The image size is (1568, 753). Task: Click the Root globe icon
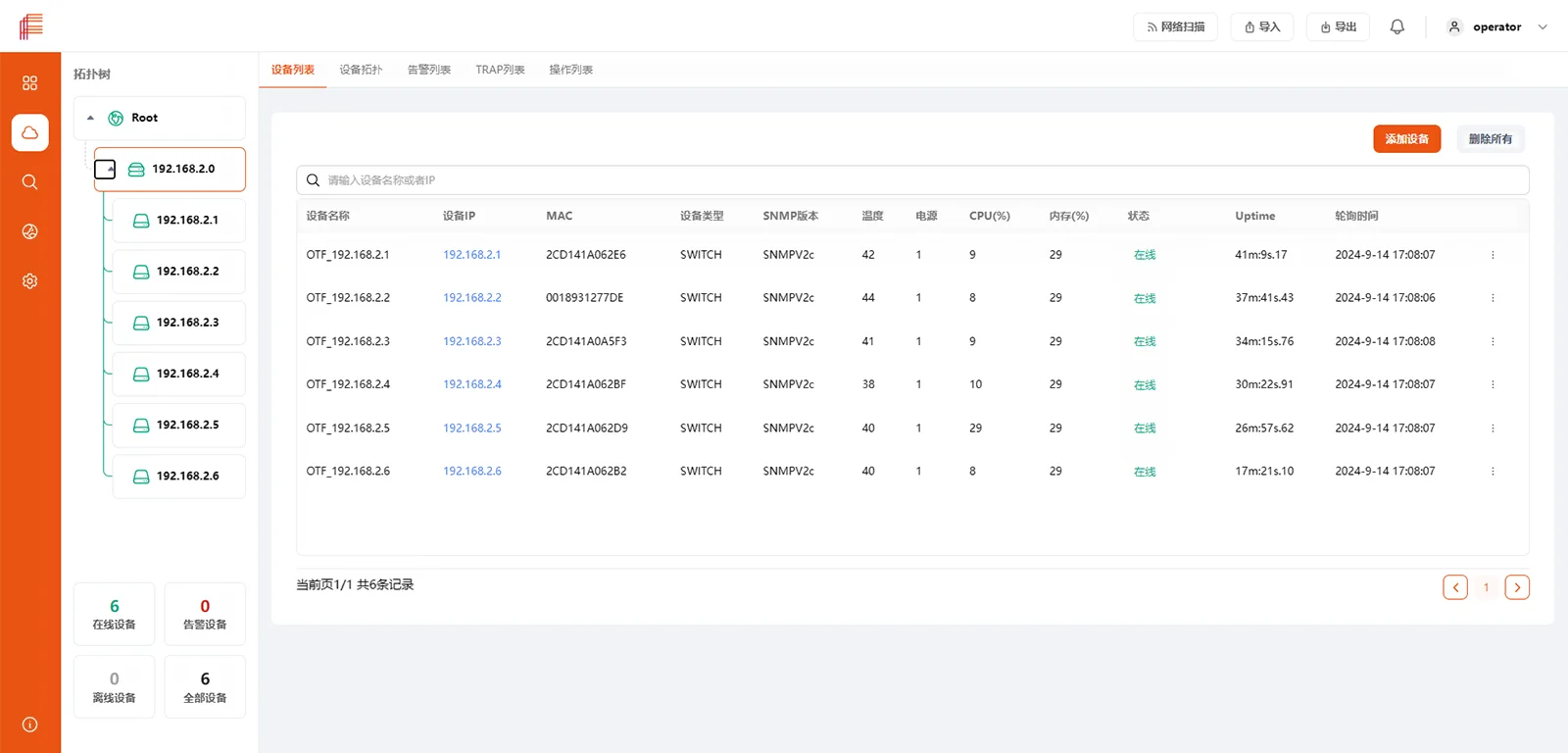click(116, 118)
